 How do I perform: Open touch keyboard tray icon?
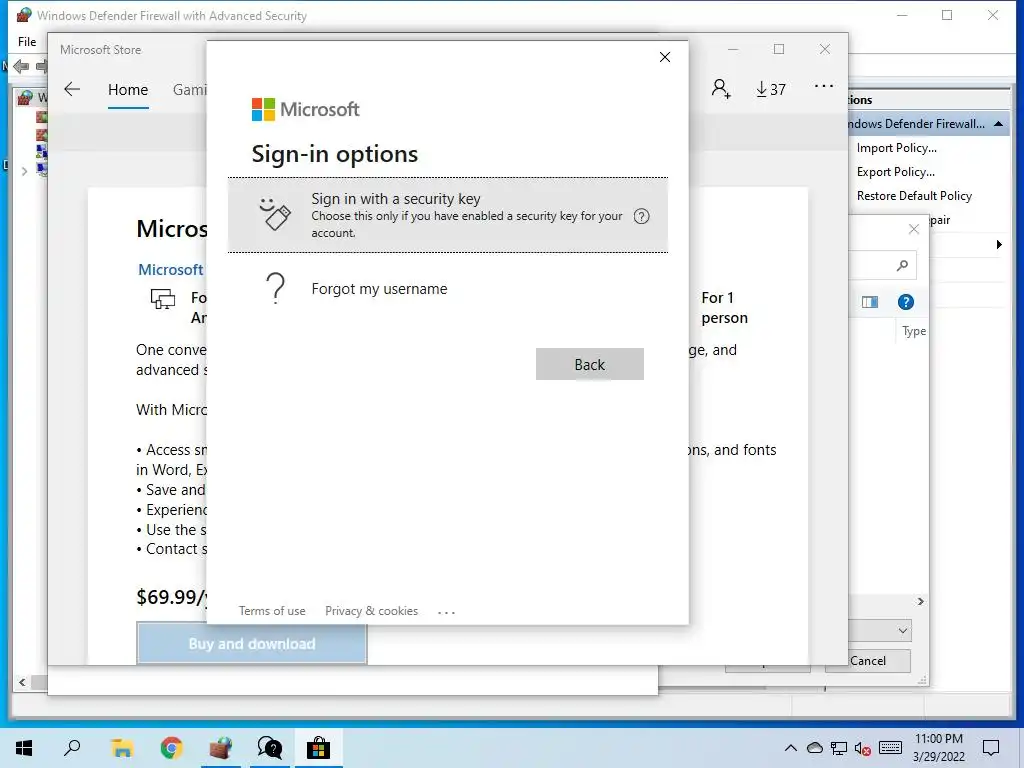(890, 748)
